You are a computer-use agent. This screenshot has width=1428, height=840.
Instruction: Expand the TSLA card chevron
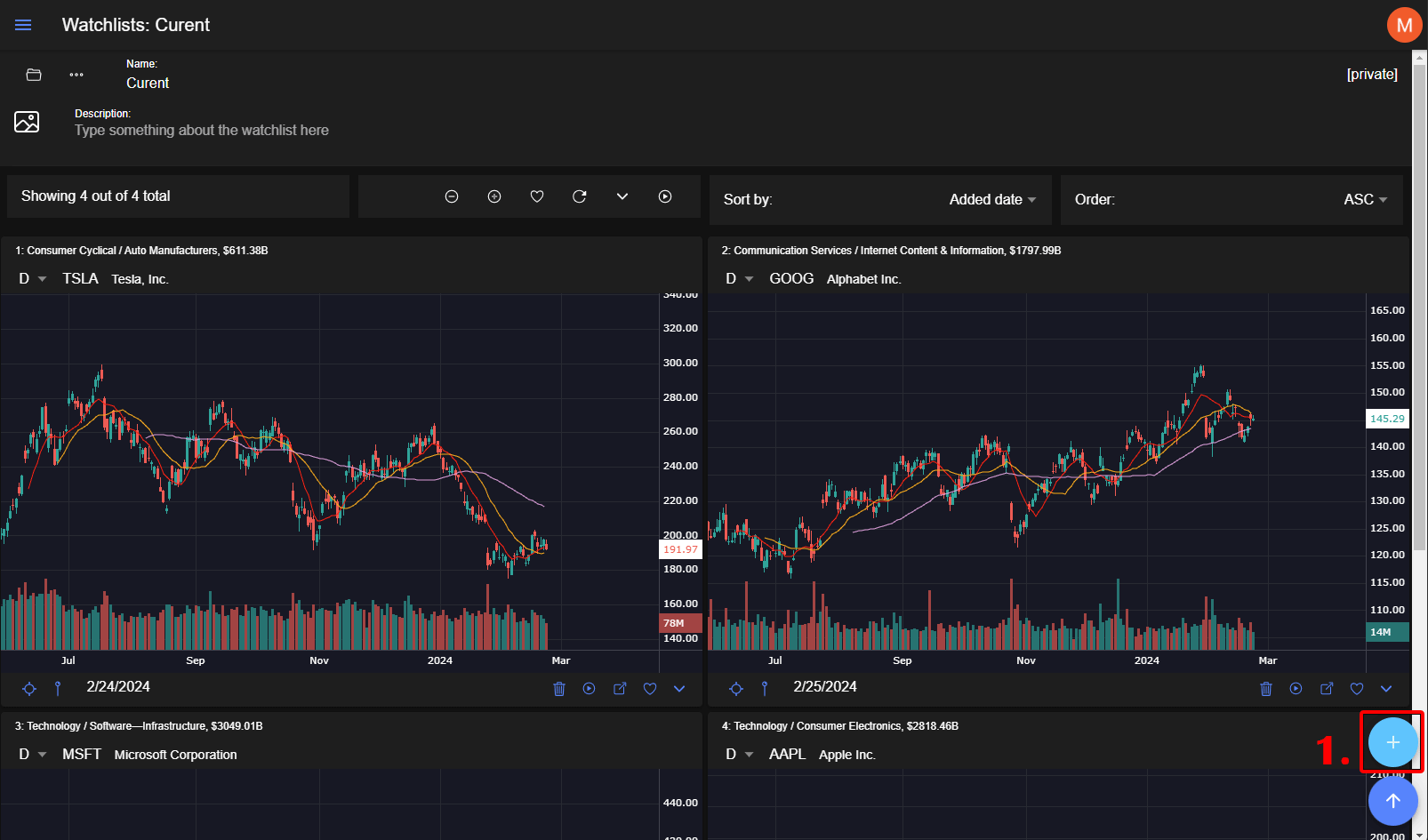pyautogui.click(x=679, y=689)
